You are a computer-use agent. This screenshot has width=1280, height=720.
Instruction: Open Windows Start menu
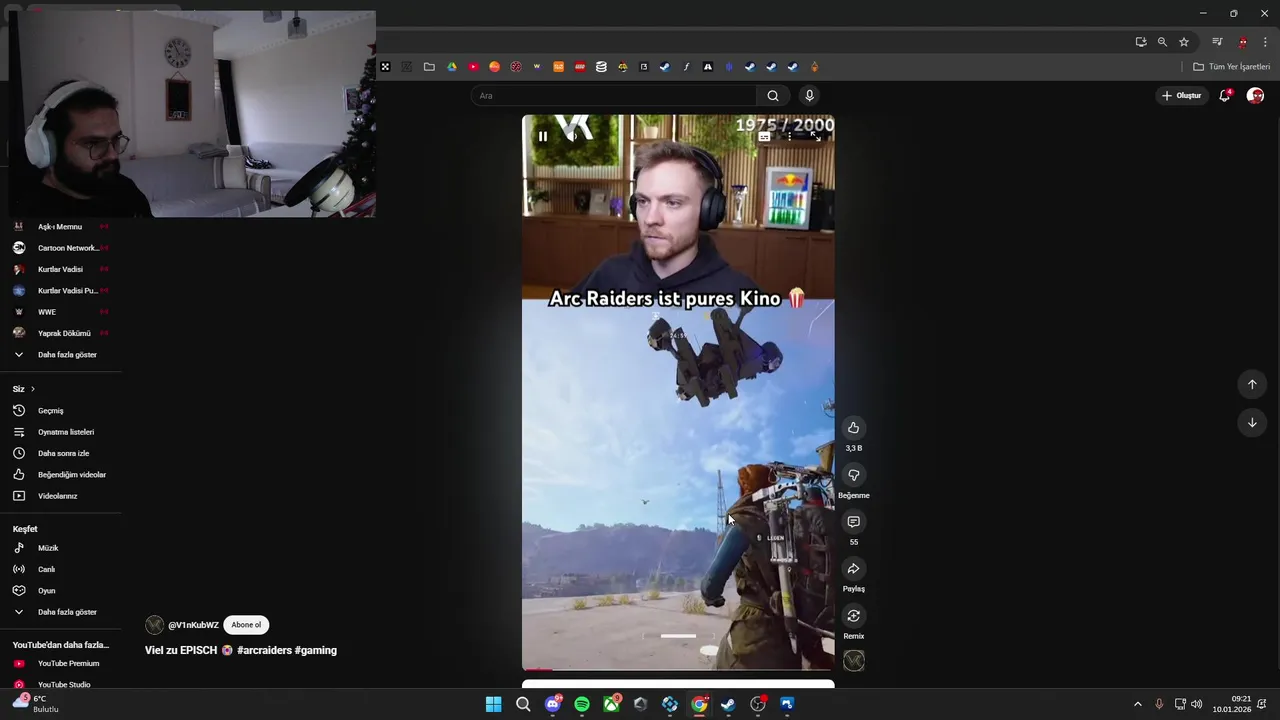(x=493, y=704)
